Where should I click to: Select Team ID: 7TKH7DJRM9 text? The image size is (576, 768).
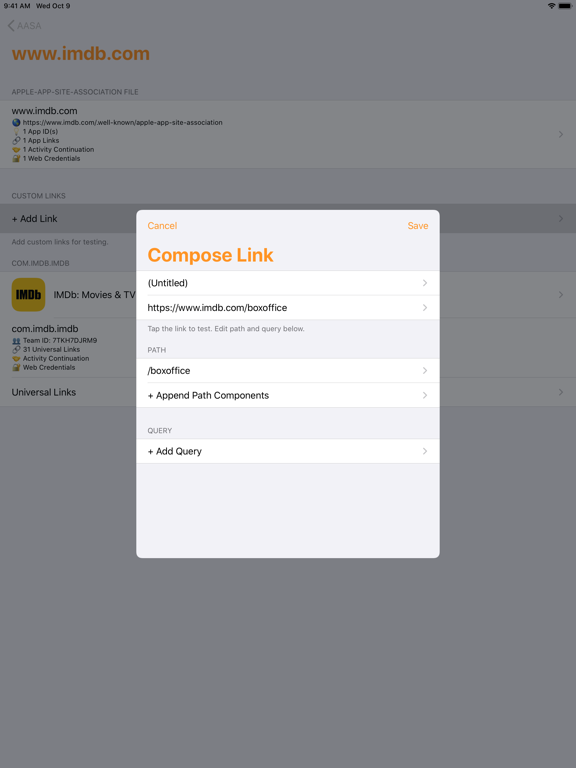tap(60, 340)
